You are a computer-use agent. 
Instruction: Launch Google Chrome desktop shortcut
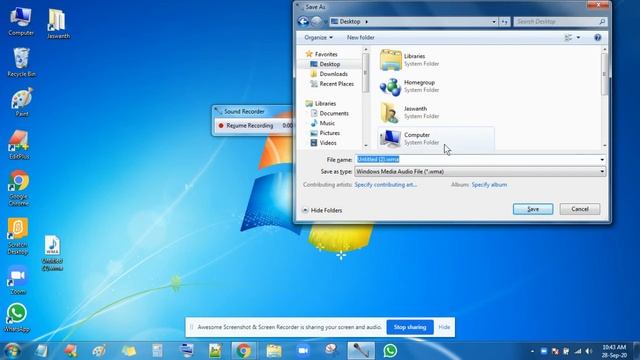click(x=18, y=188)
